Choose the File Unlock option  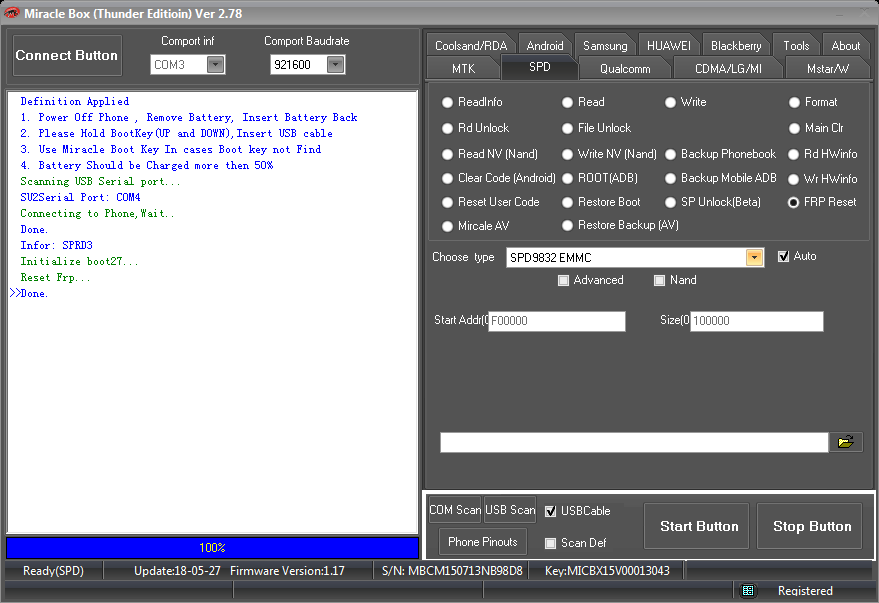pyautogui.click(x=567, y=128)
